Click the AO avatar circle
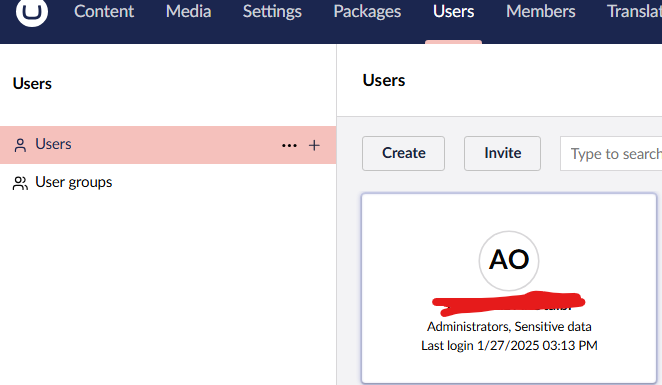This screenshot has height=385, width=662. (x=509, y=260)
